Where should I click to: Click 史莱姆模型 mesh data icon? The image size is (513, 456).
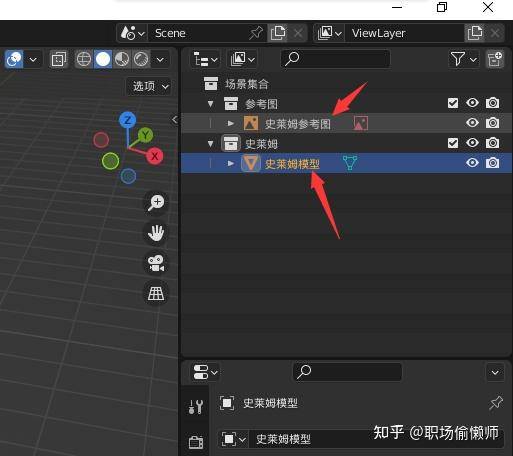point(350,163)
